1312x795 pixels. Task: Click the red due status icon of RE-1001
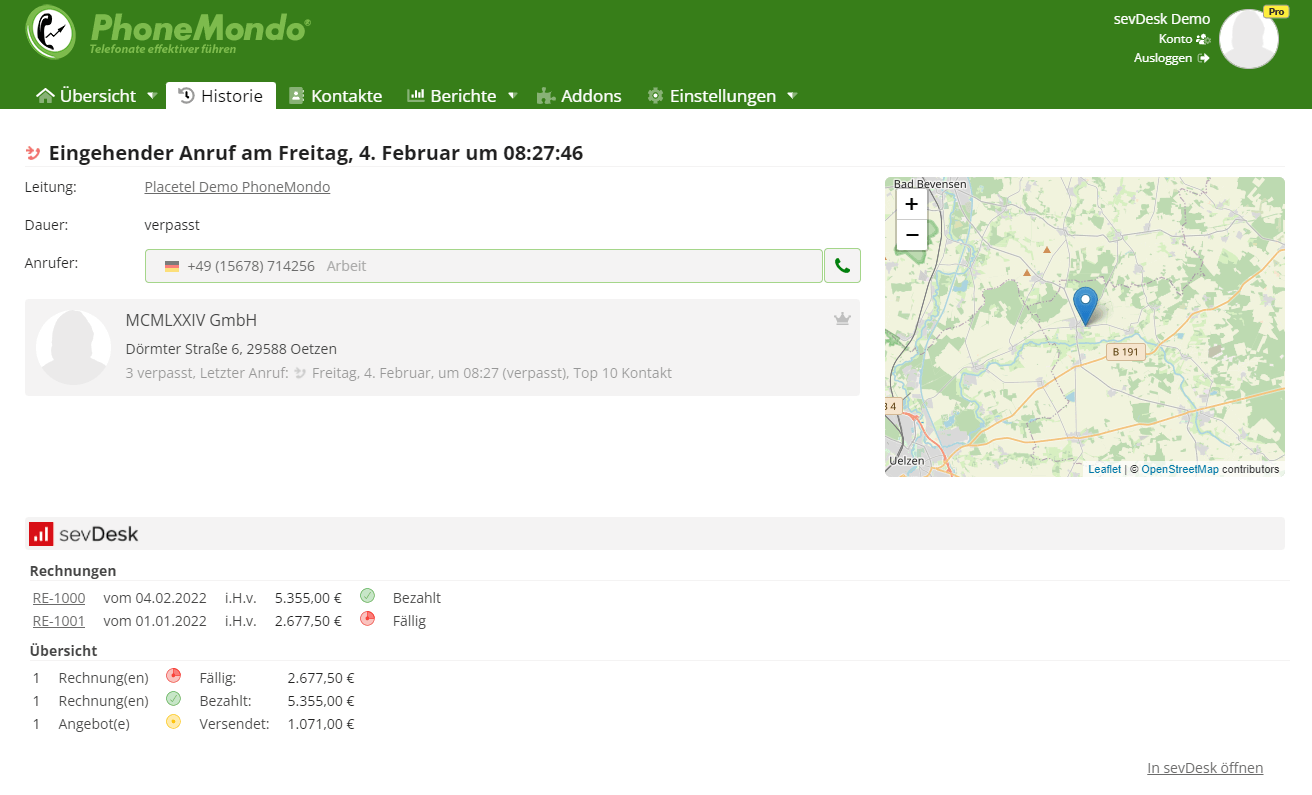pos(367,619)
